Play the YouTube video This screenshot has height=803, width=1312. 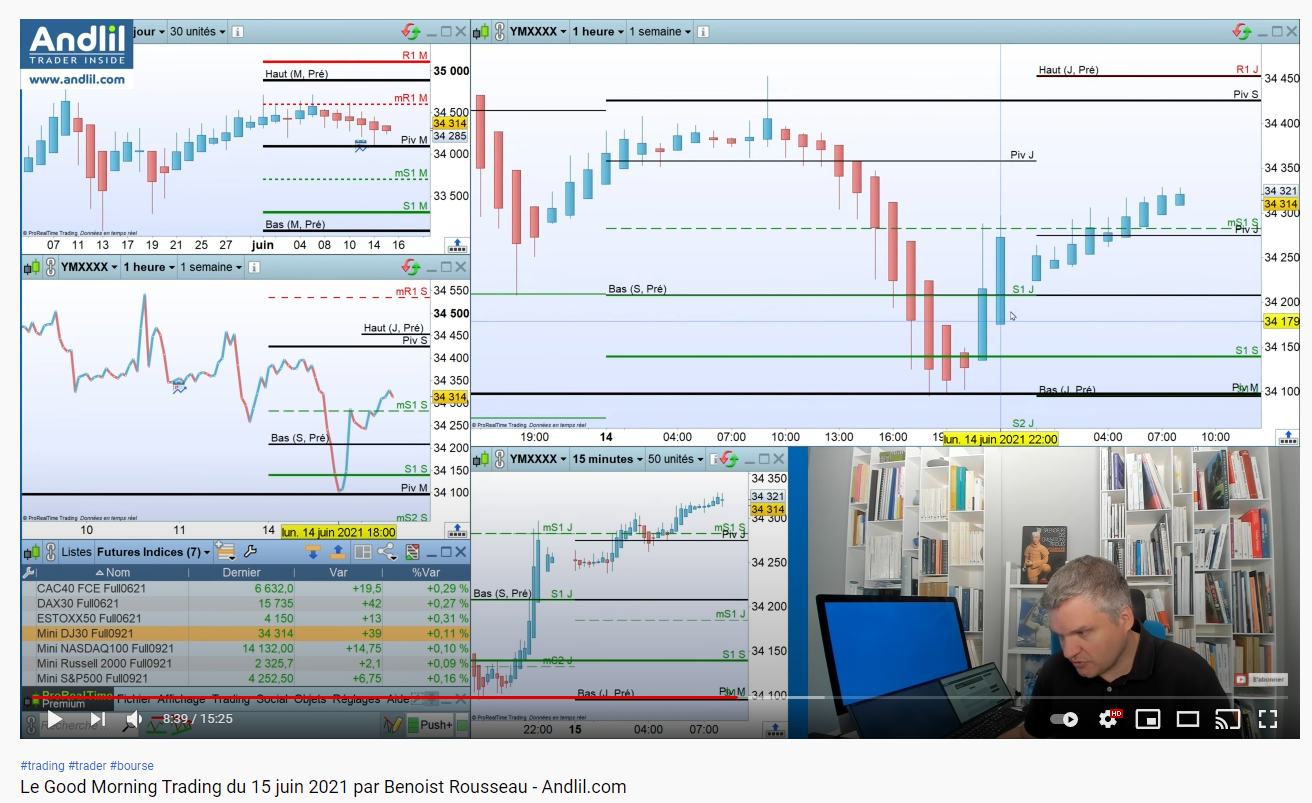pos(55,718)
